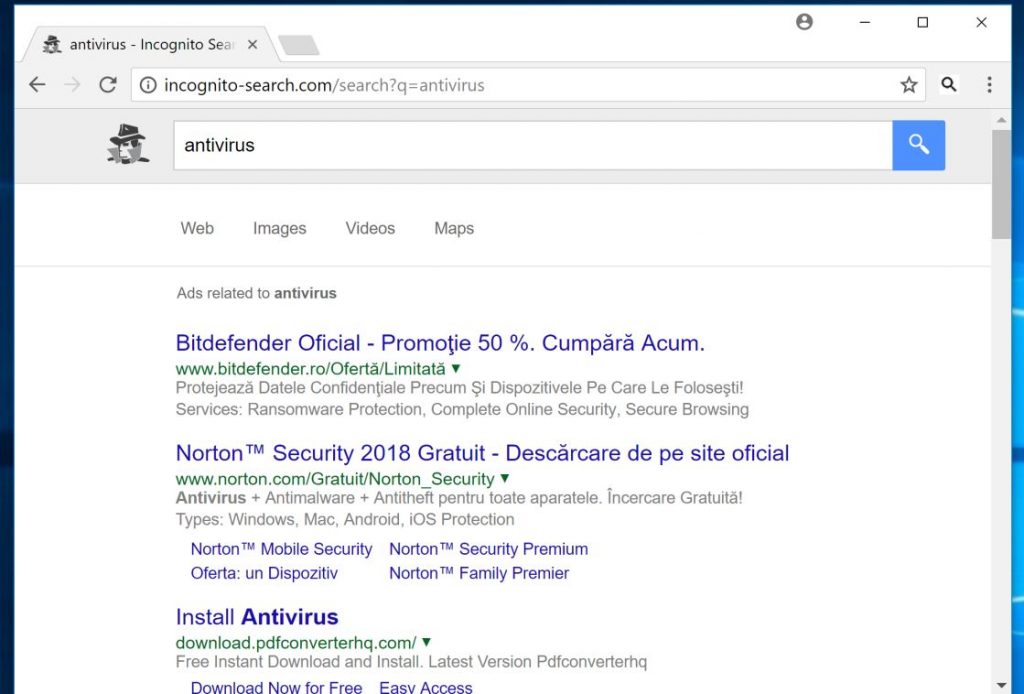
Task: Expand the Norton ad URL dropdown arrow
Action: point(505,478)
